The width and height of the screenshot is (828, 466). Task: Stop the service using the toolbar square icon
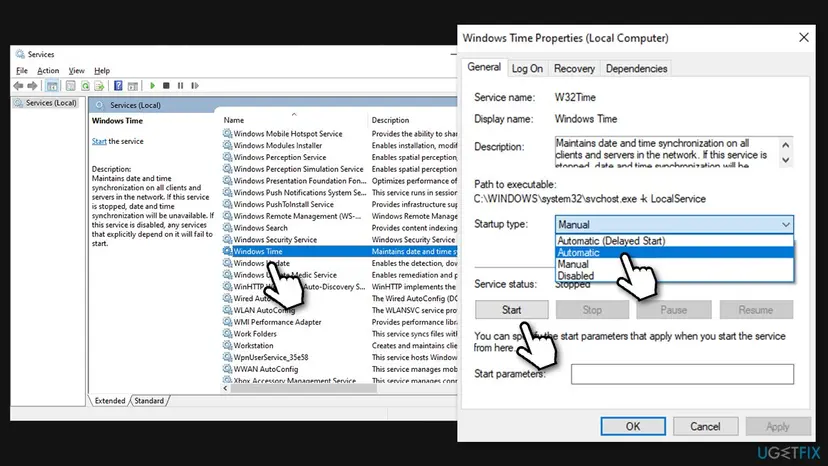tap(166, 86)
